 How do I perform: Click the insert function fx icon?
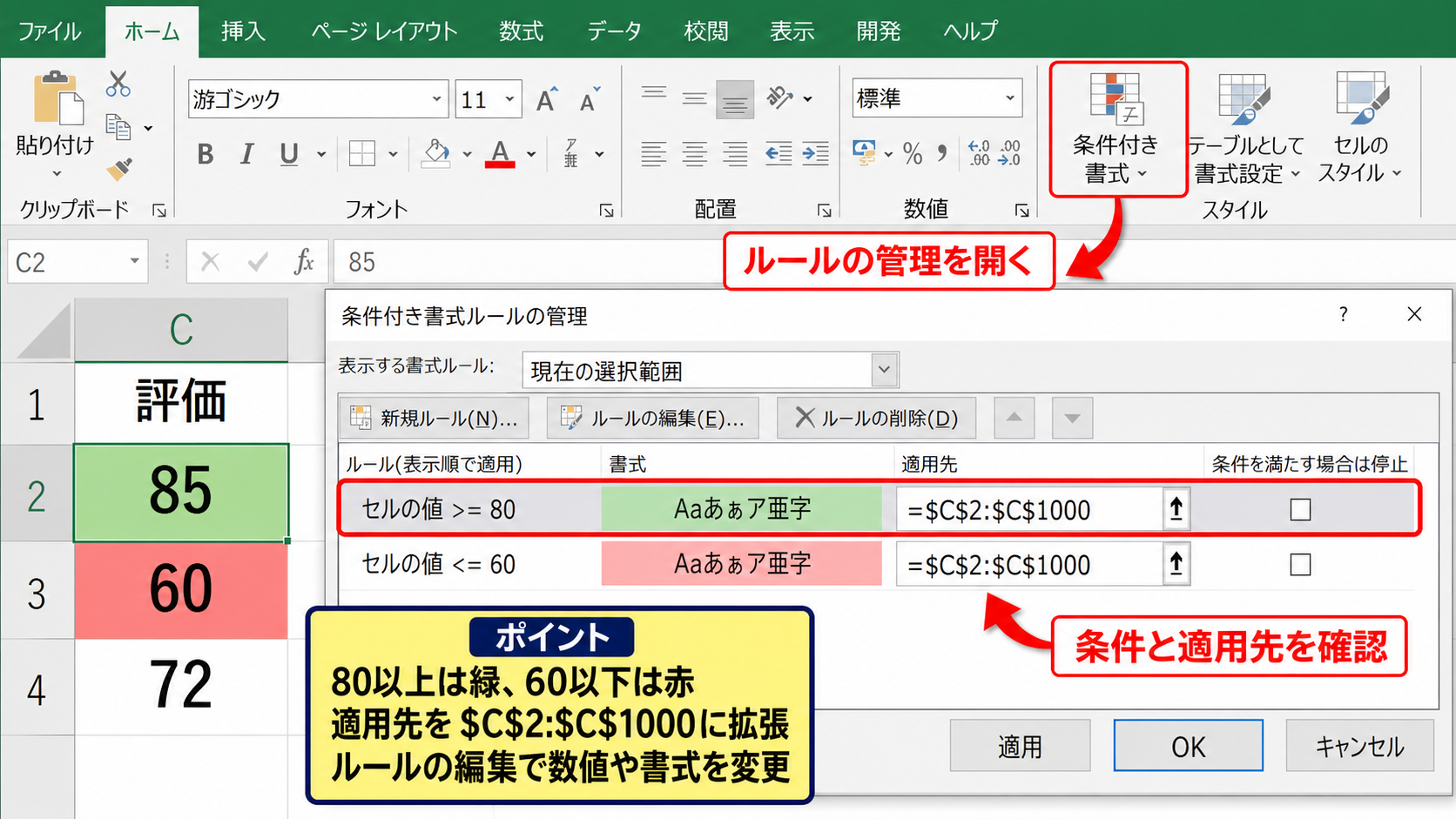click(x=303, y=261)
